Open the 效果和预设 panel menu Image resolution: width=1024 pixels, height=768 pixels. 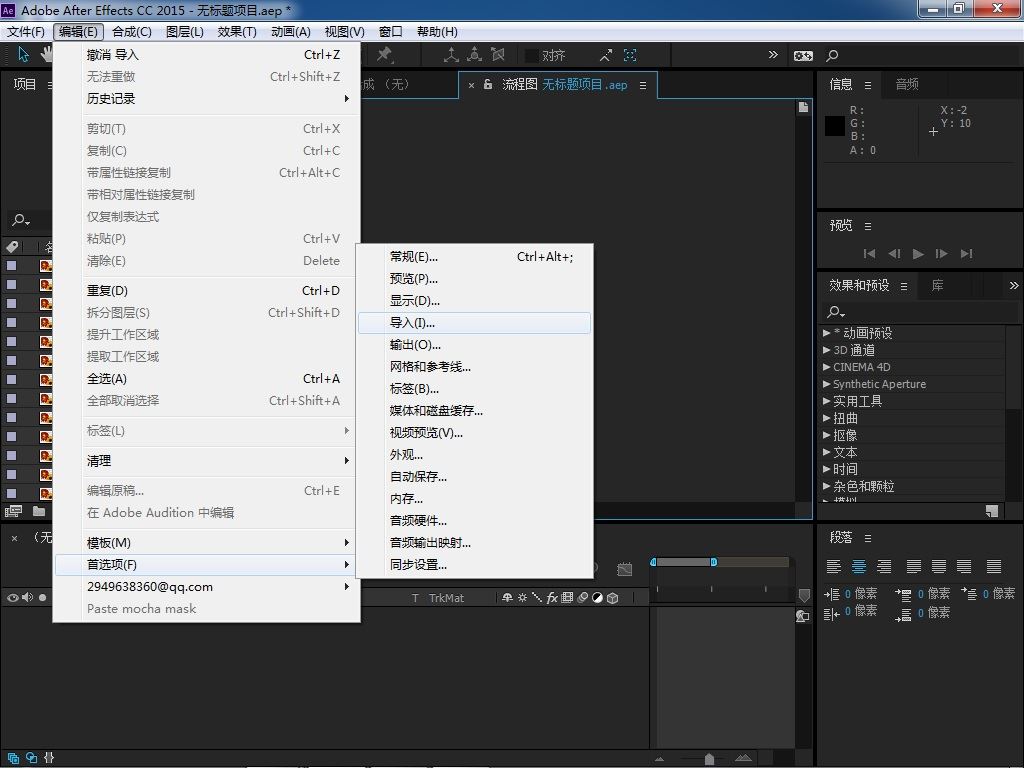[x=904, y=286]
